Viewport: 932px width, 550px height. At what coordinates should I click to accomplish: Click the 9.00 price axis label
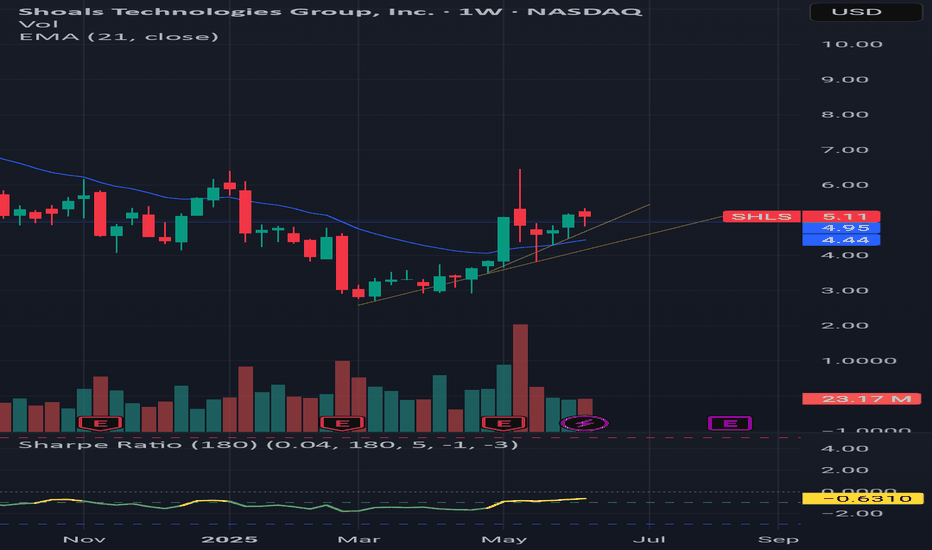(x=845, y=80)
